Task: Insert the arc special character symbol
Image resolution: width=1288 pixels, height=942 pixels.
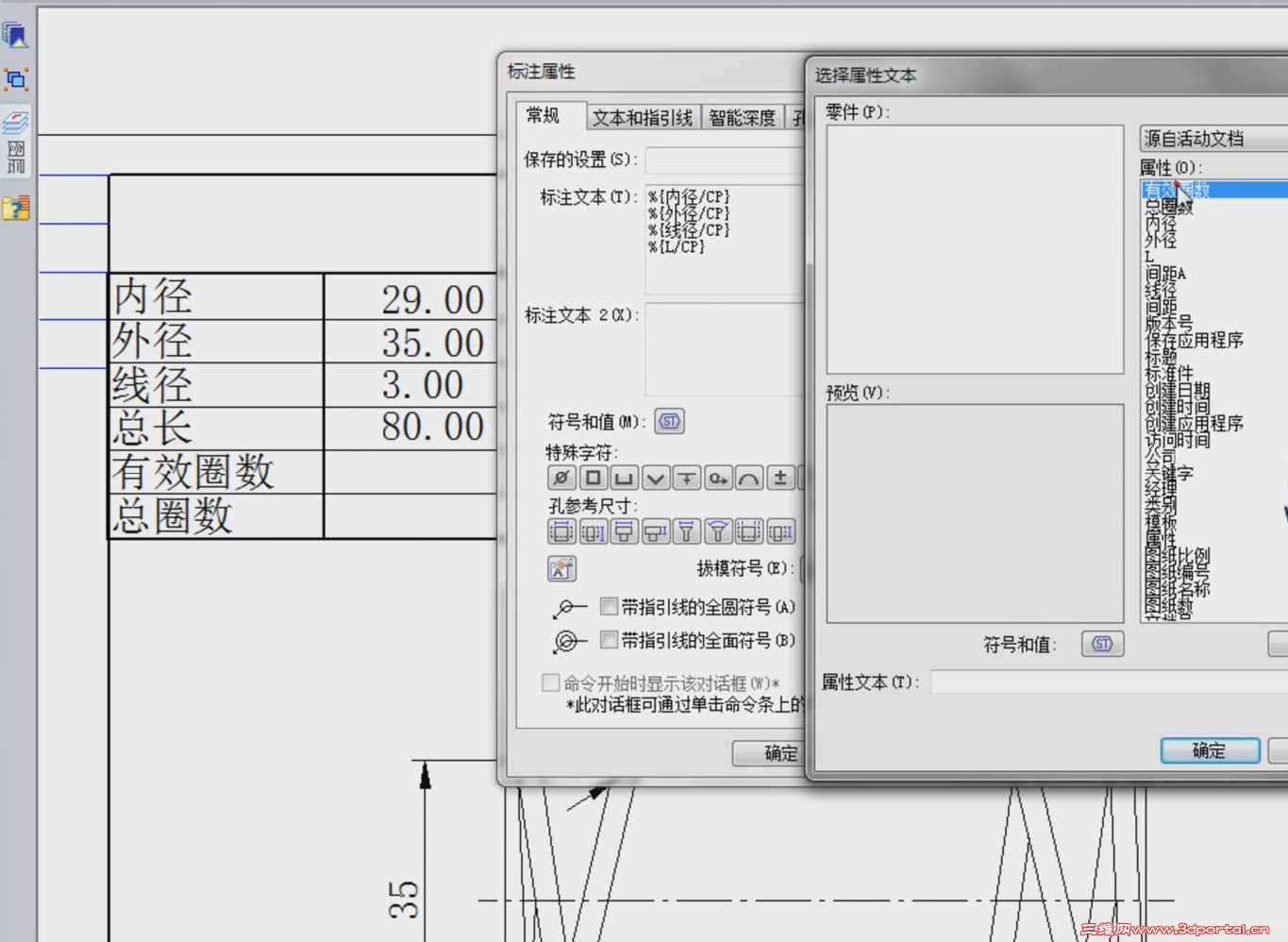Action: (x=749, y=479)
